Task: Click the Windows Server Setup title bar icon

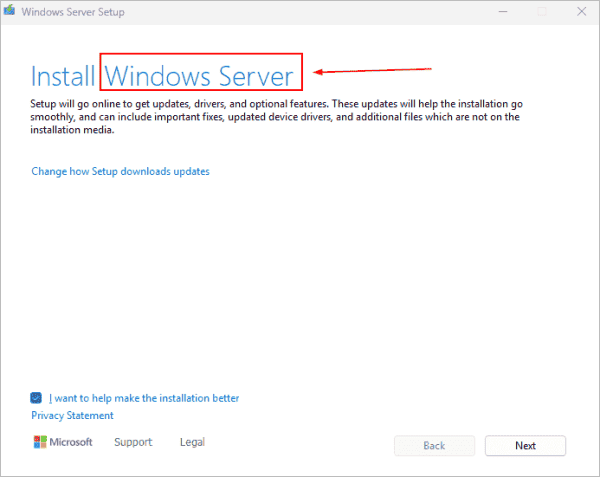Action: 9,10
